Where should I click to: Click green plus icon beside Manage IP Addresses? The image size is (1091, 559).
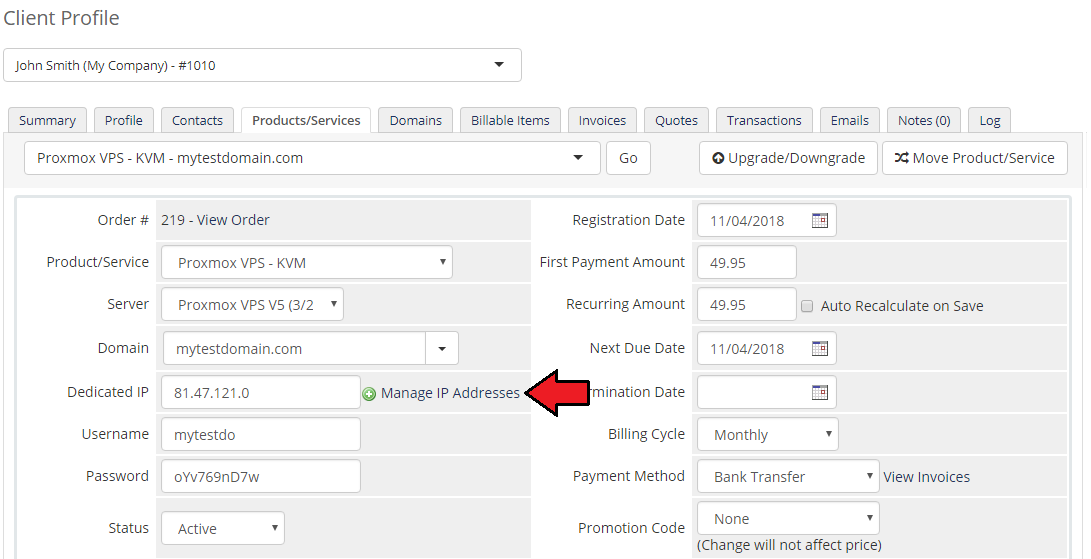coord(369,394)
